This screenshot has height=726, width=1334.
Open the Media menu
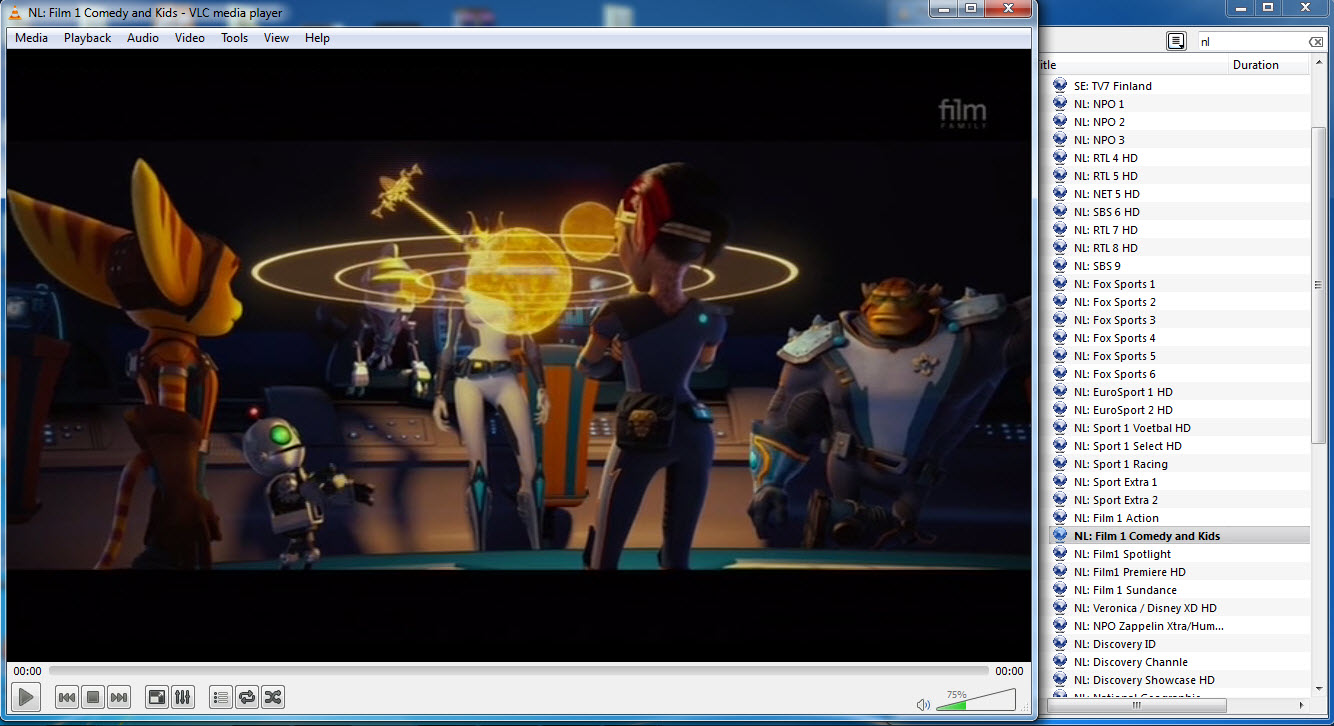31,38
